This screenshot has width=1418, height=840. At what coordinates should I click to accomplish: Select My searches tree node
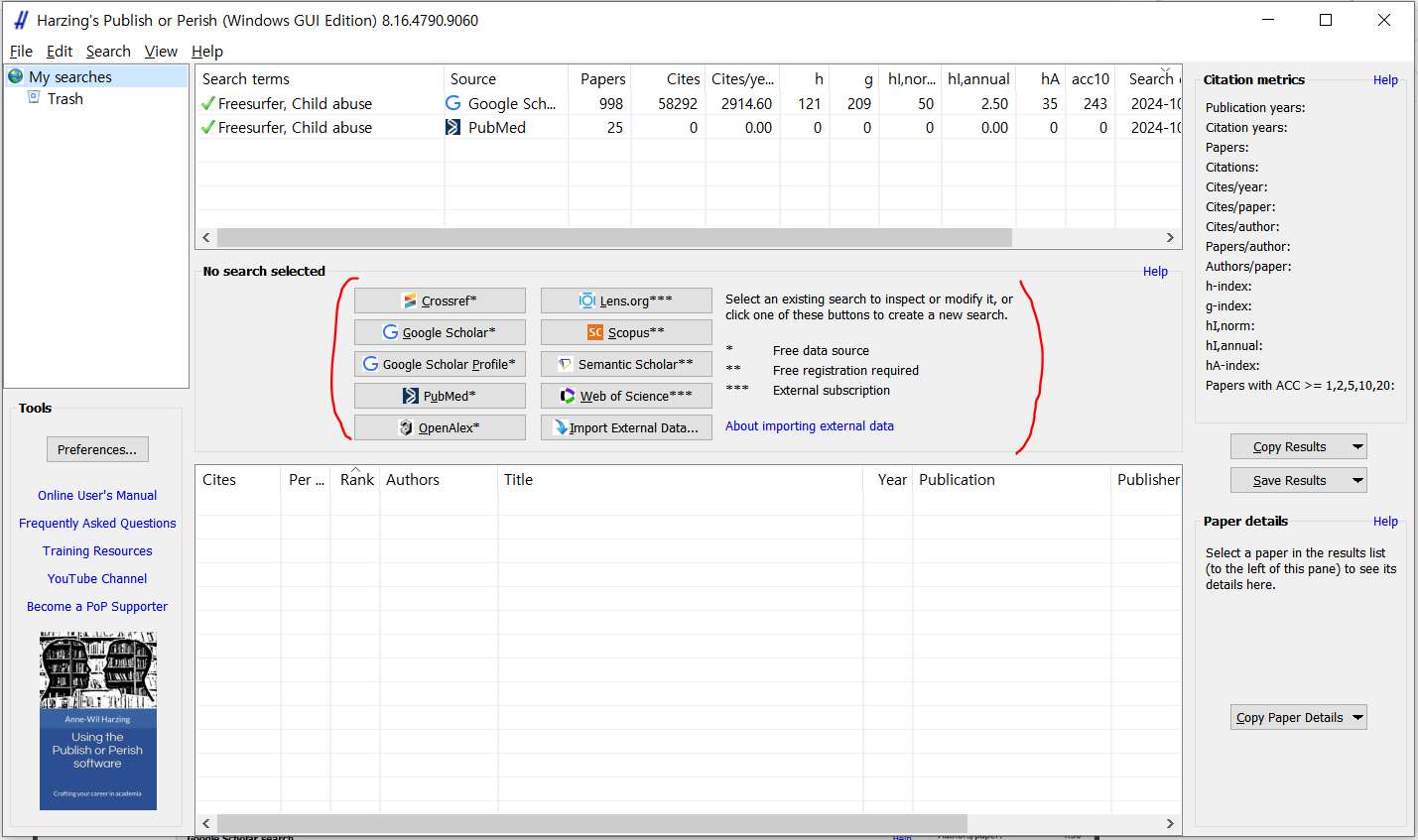click(x=69, y=76)
